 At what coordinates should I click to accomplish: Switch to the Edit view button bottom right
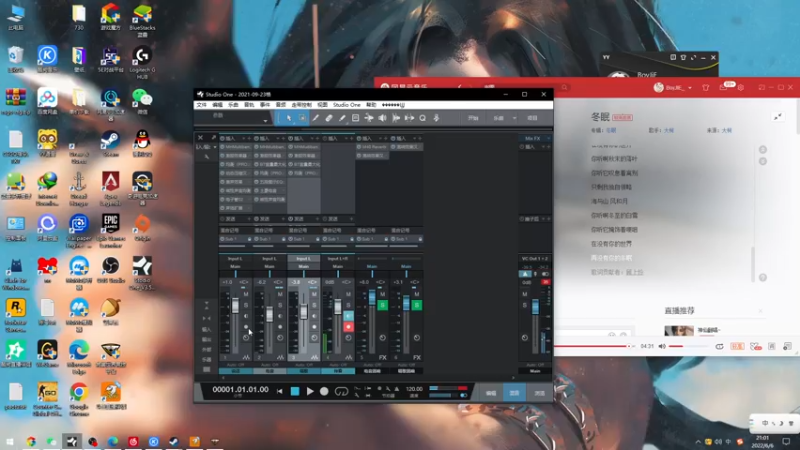pos(491,393)
